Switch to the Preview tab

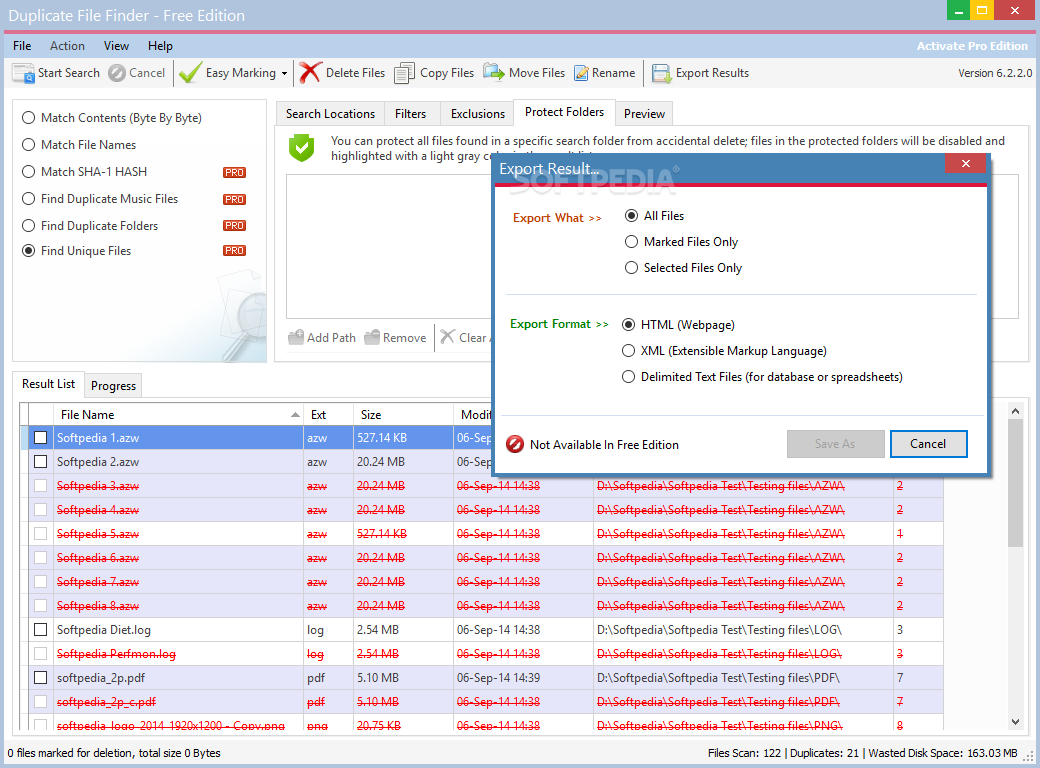[644, 114]
